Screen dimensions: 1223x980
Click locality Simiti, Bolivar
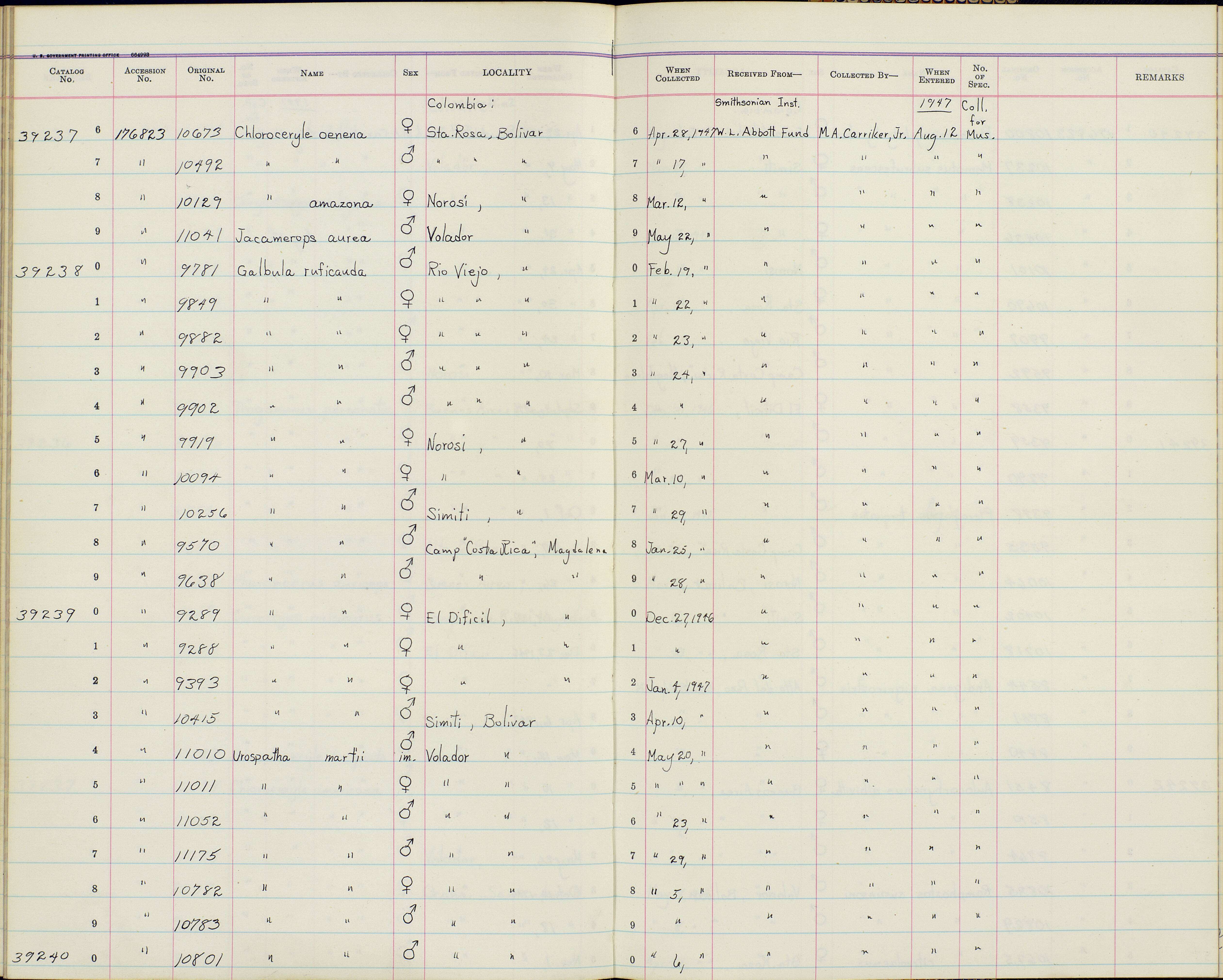[480, 721]
